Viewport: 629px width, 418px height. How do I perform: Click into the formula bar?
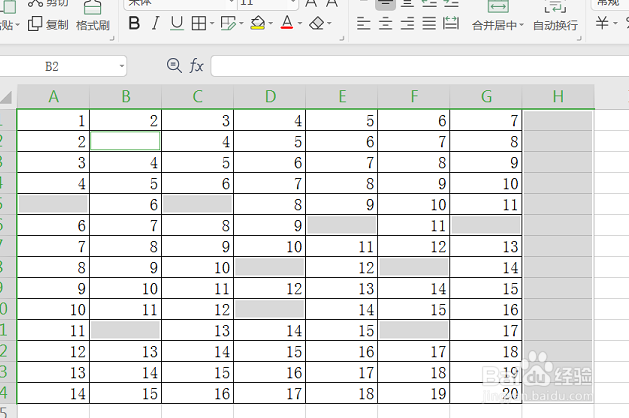pyautogui.click(x=420, y=66)
